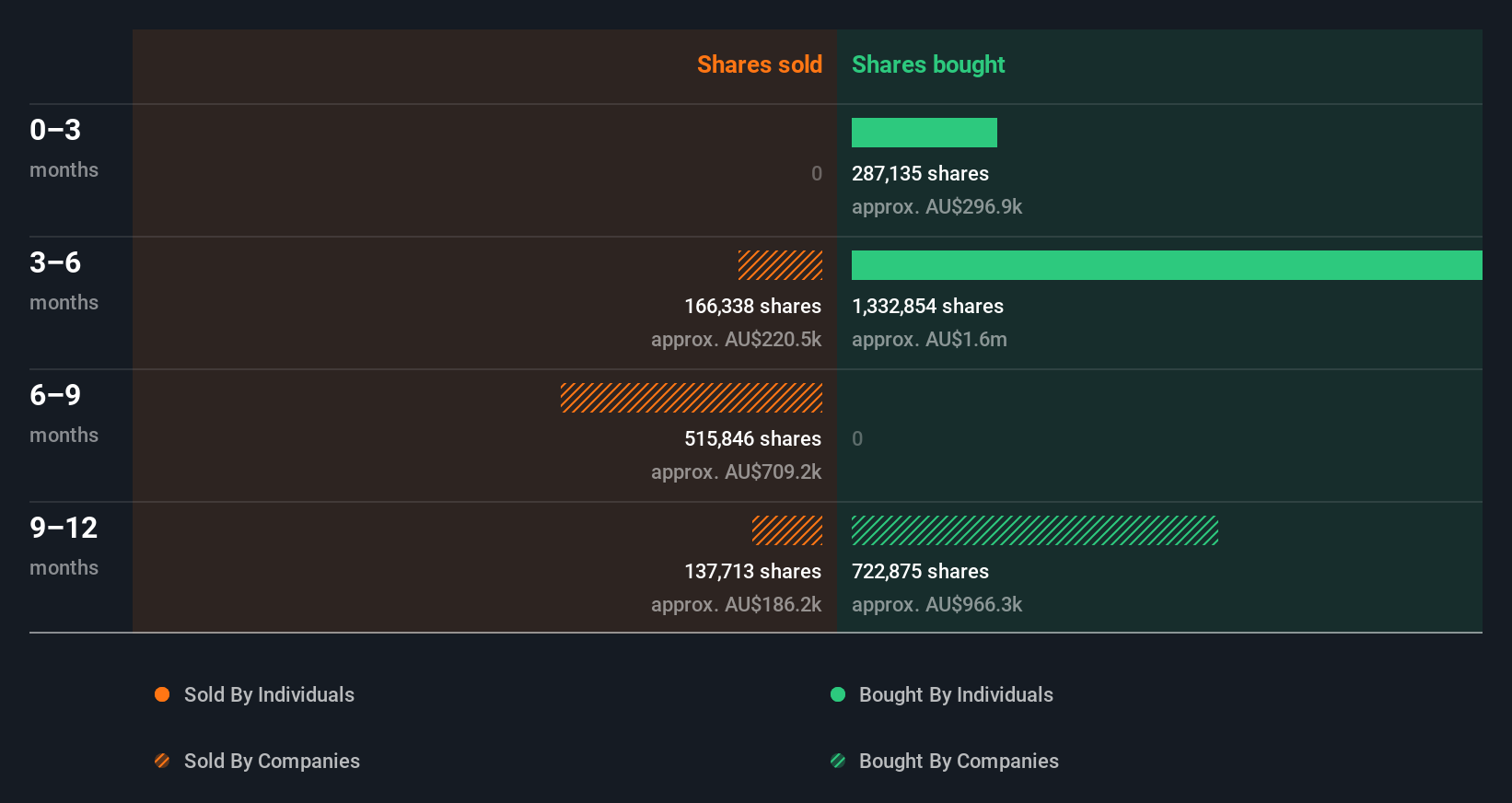
Task: Select the 3–6 months green bought bar
Action: pyautogui.click(x=1166, y=265)
